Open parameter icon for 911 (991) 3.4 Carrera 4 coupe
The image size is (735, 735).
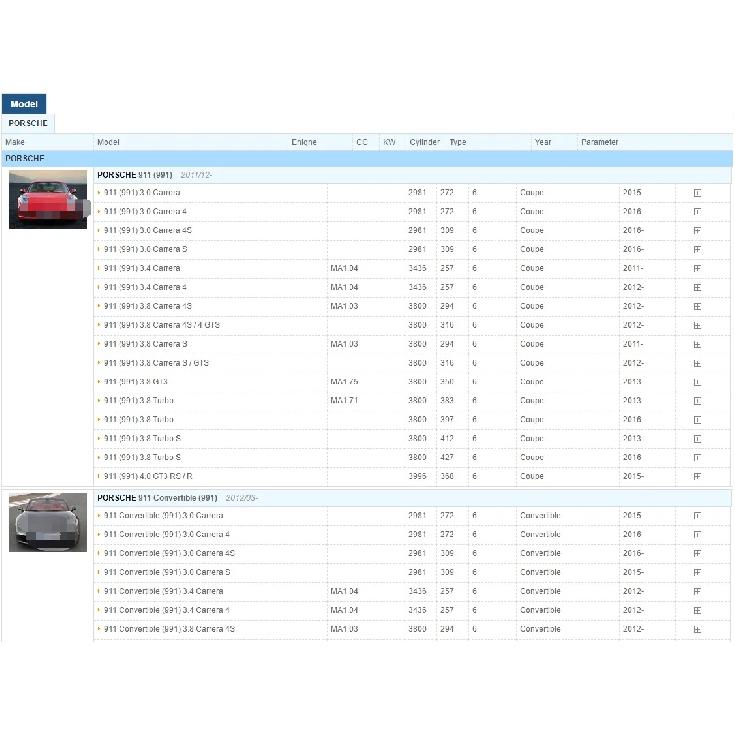click(697, 287)
